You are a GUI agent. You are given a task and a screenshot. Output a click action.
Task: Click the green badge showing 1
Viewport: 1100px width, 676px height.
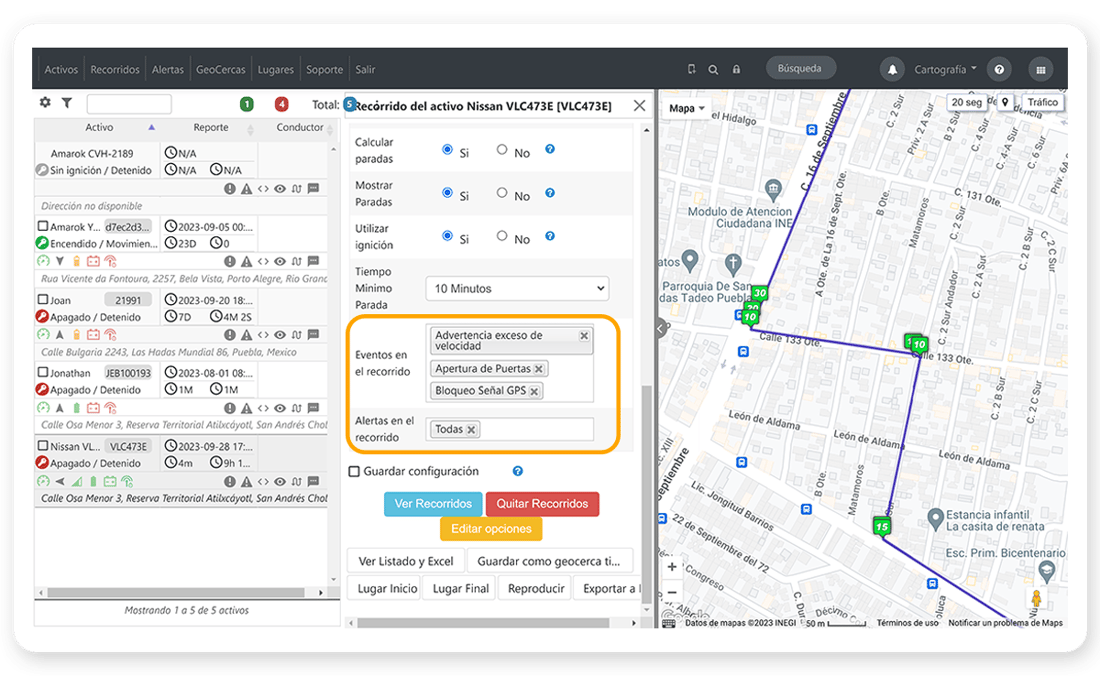pyautogui.click(x=247, y=104)
